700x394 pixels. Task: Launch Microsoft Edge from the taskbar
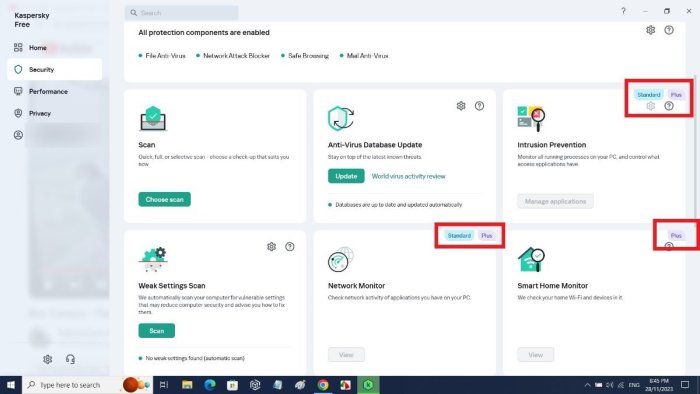point(210,385)
